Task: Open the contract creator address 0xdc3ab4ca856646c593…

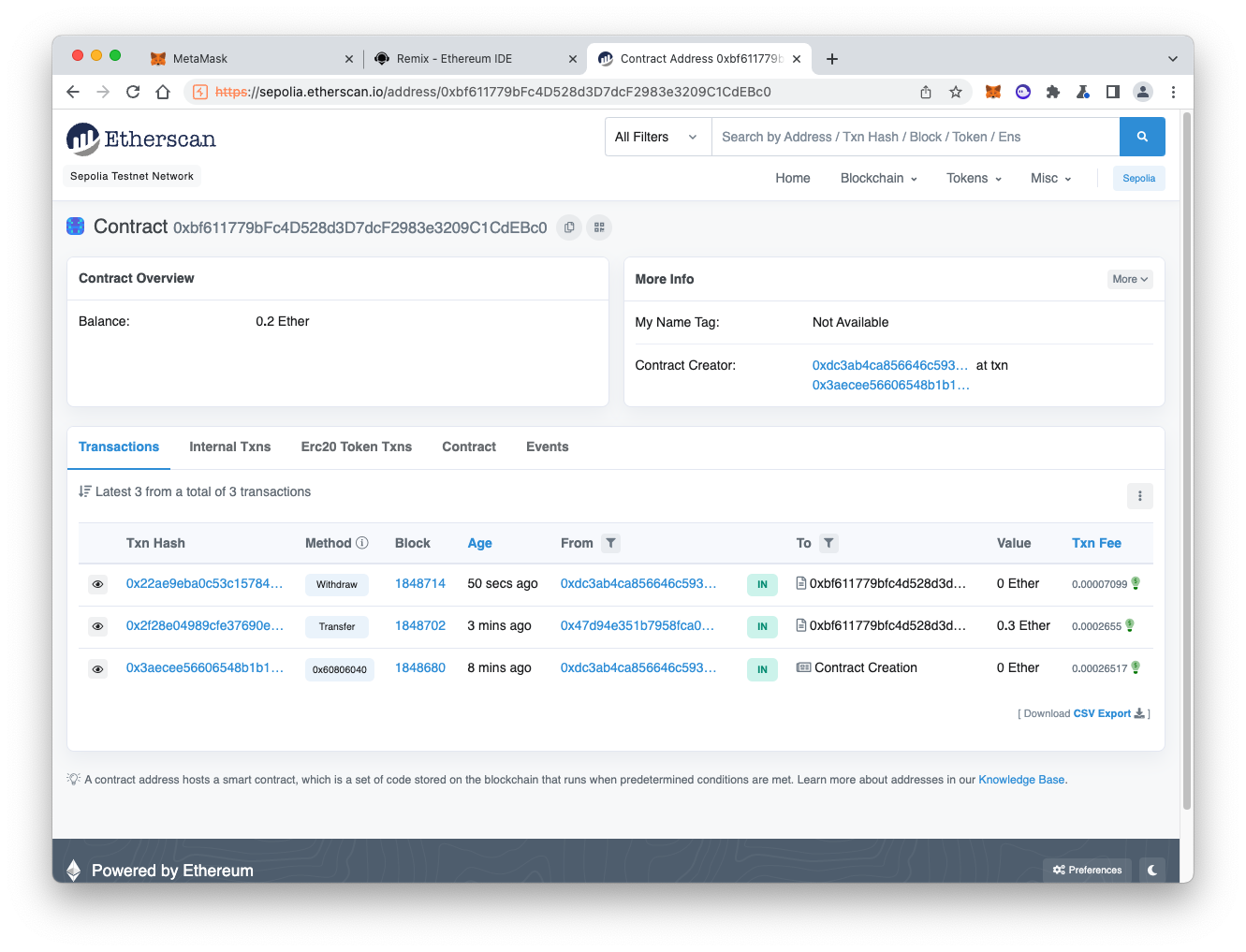Action: (x=890, y=365)
